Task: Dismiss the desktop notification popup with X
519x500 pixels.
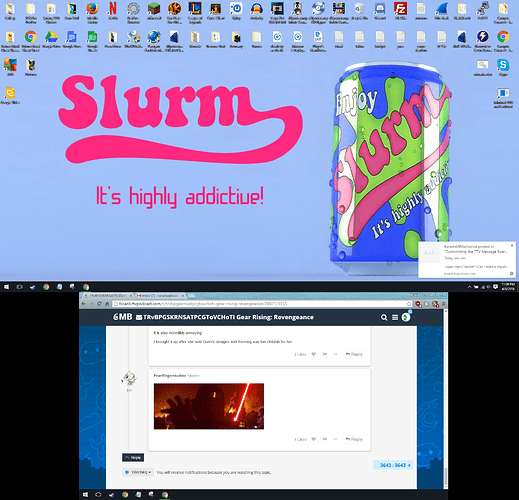Action: pos(512,245)
